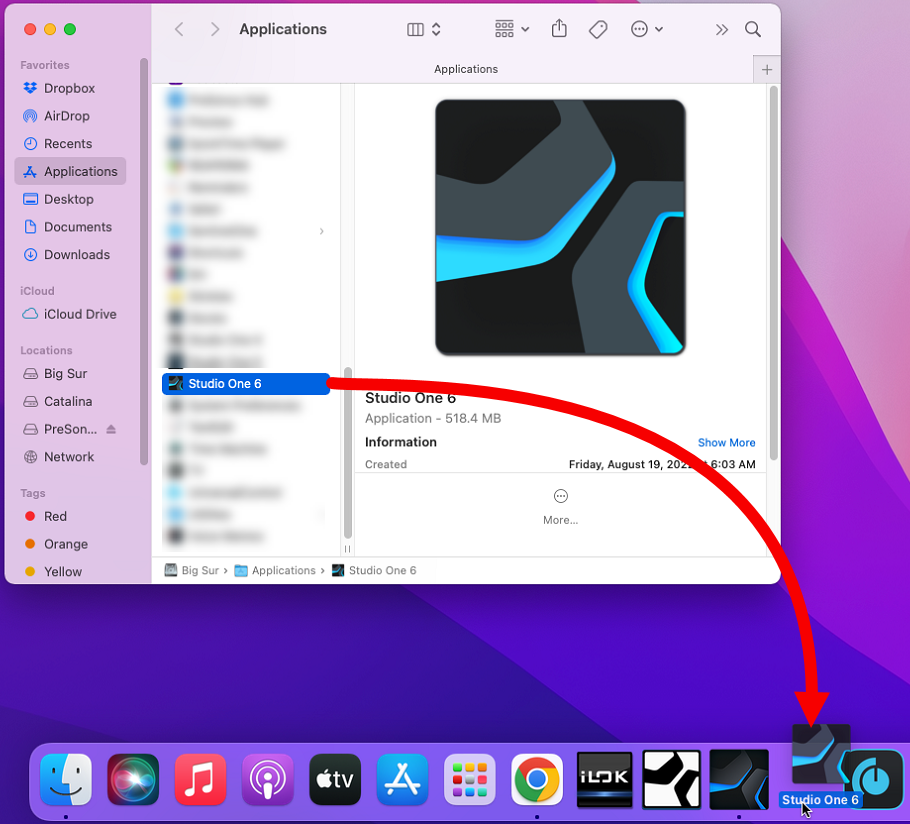
Task: Click the file list column scrollbar
Action: click(348, 452)
